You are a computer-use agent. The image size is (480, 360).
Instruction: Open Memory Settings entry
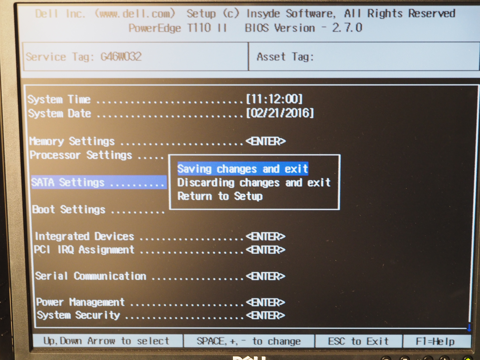pos(157,141)
